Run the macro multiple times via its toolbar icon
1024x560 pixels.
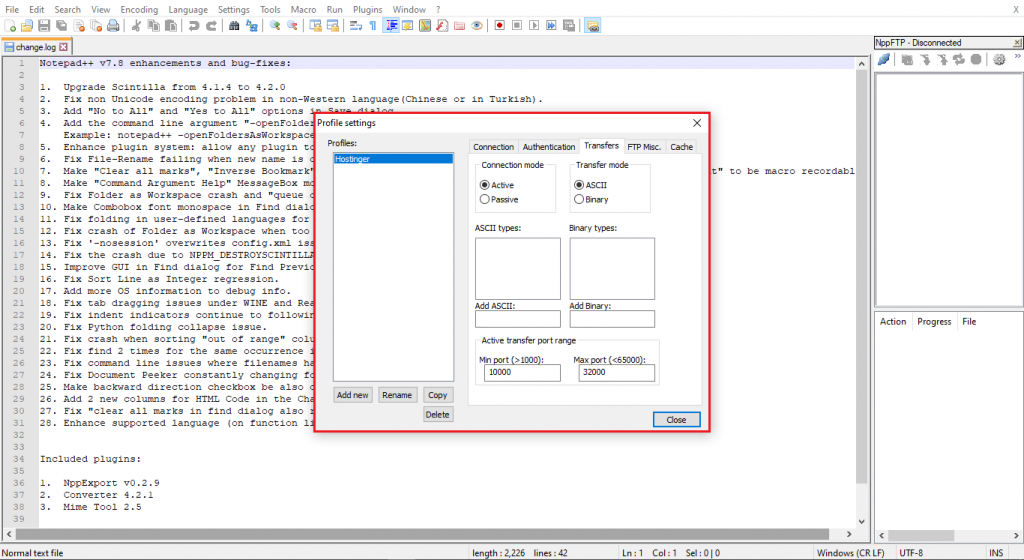point(551,25)
